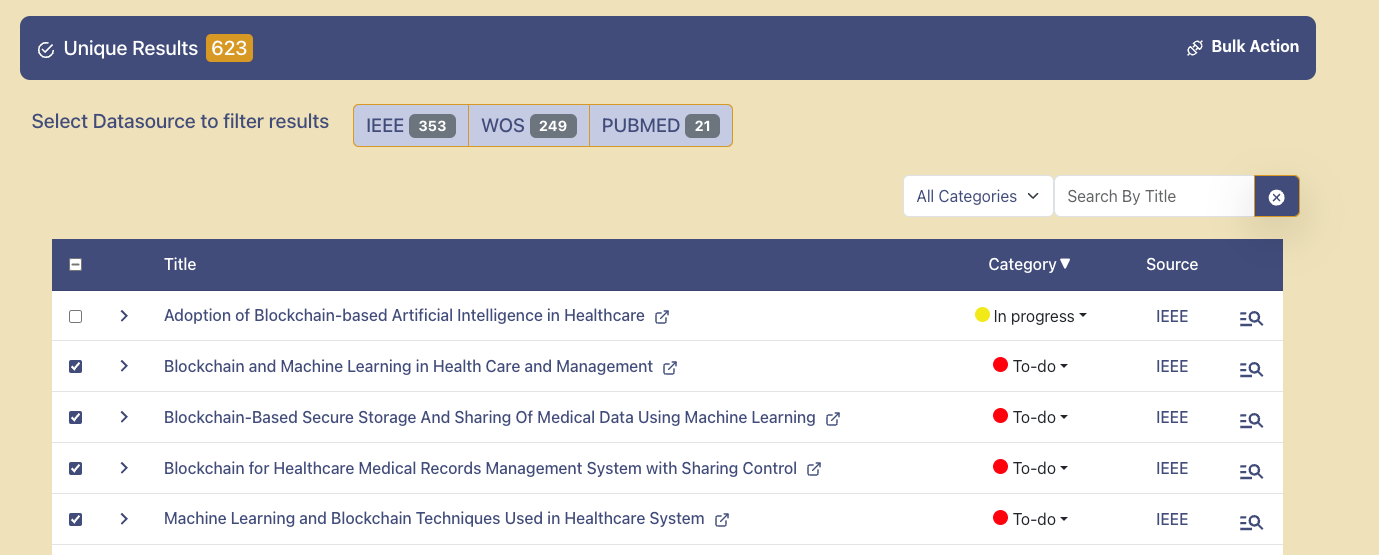Image resolution: width=1379 pixels, height=555 pixels.
Task: Click the 21 count badge beside PUBMED
Action: click(702, 126)
